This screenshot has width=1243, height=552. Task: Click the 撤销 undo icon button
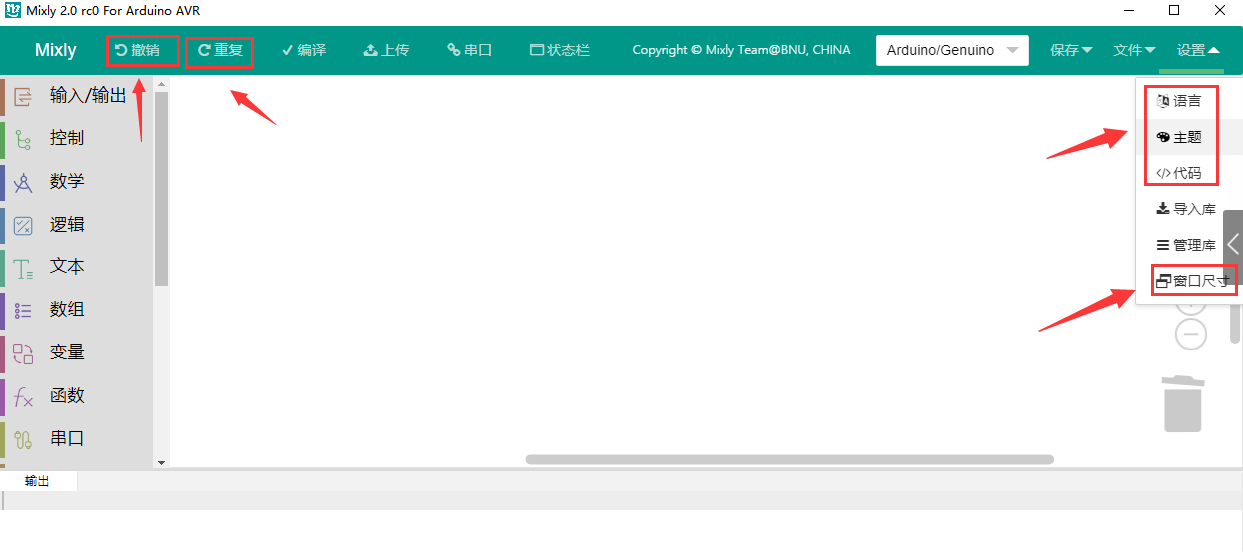[x=138, y=50]
